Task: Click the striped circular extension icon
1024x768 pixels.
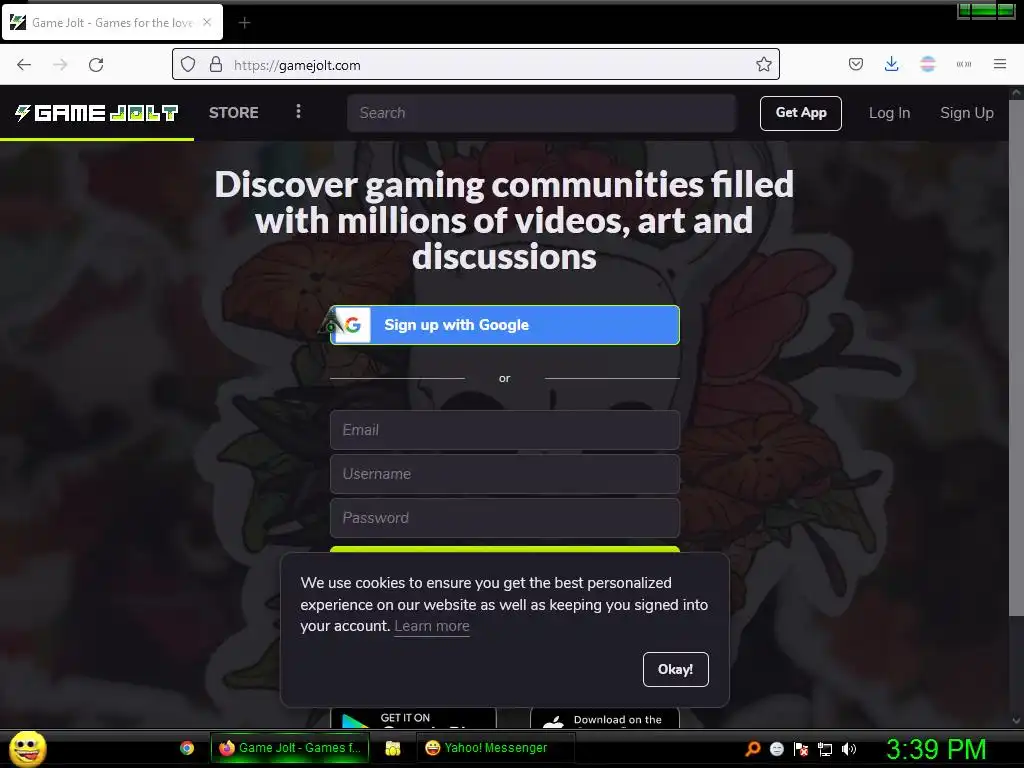Action: 927,64
